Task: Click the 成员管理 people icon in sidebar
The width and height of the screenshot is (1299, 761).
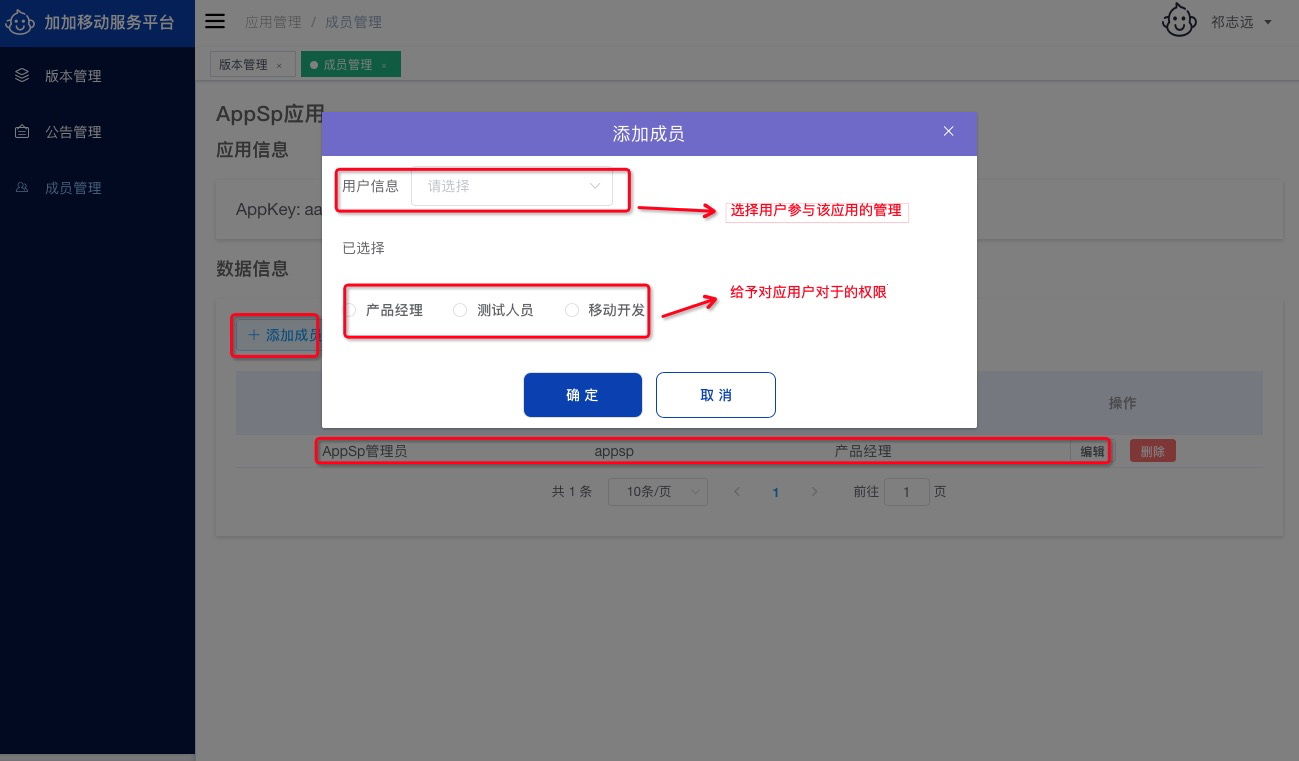Action: 22,188
